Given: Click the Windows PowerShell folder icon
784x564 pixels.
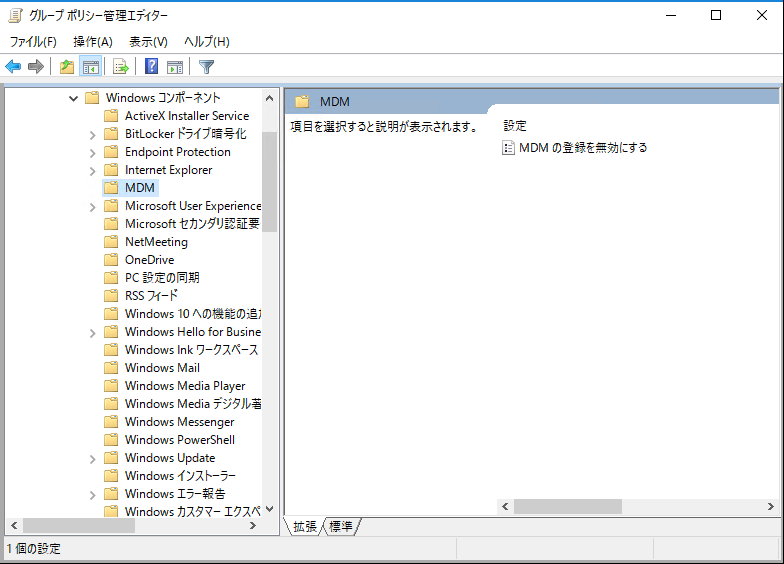Looking at the screenshot, I should (111, 440).
